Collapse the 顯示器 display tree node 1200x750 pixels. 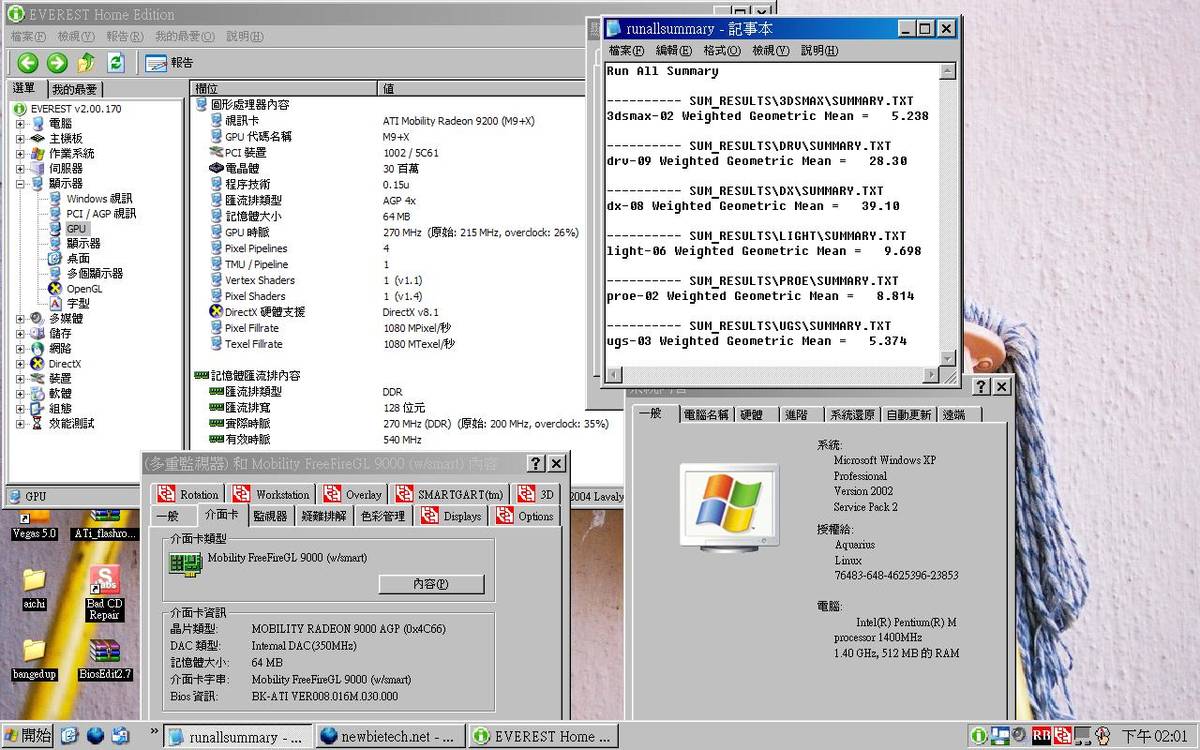pos(20,184)
